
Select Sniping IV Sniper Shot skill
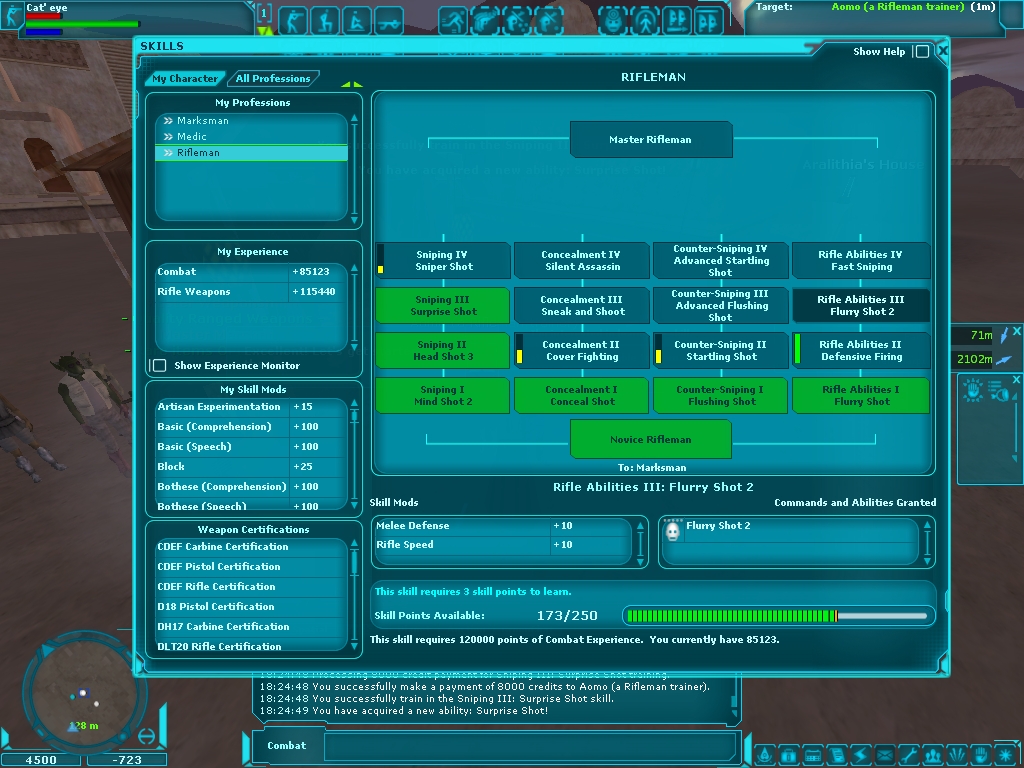(x=444, y=261)
